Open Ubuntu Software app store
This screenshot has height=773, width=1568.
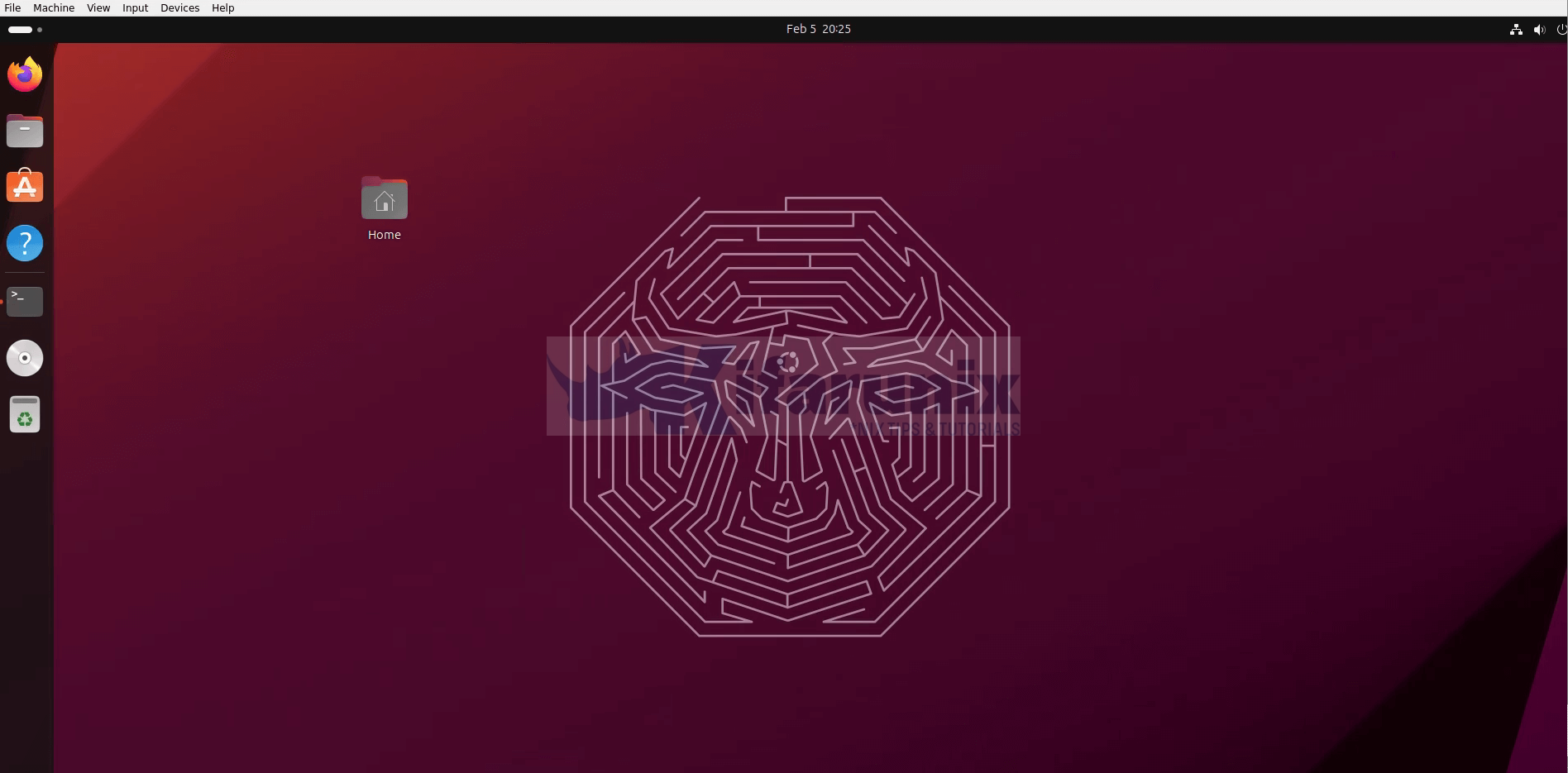click(25, 187)
